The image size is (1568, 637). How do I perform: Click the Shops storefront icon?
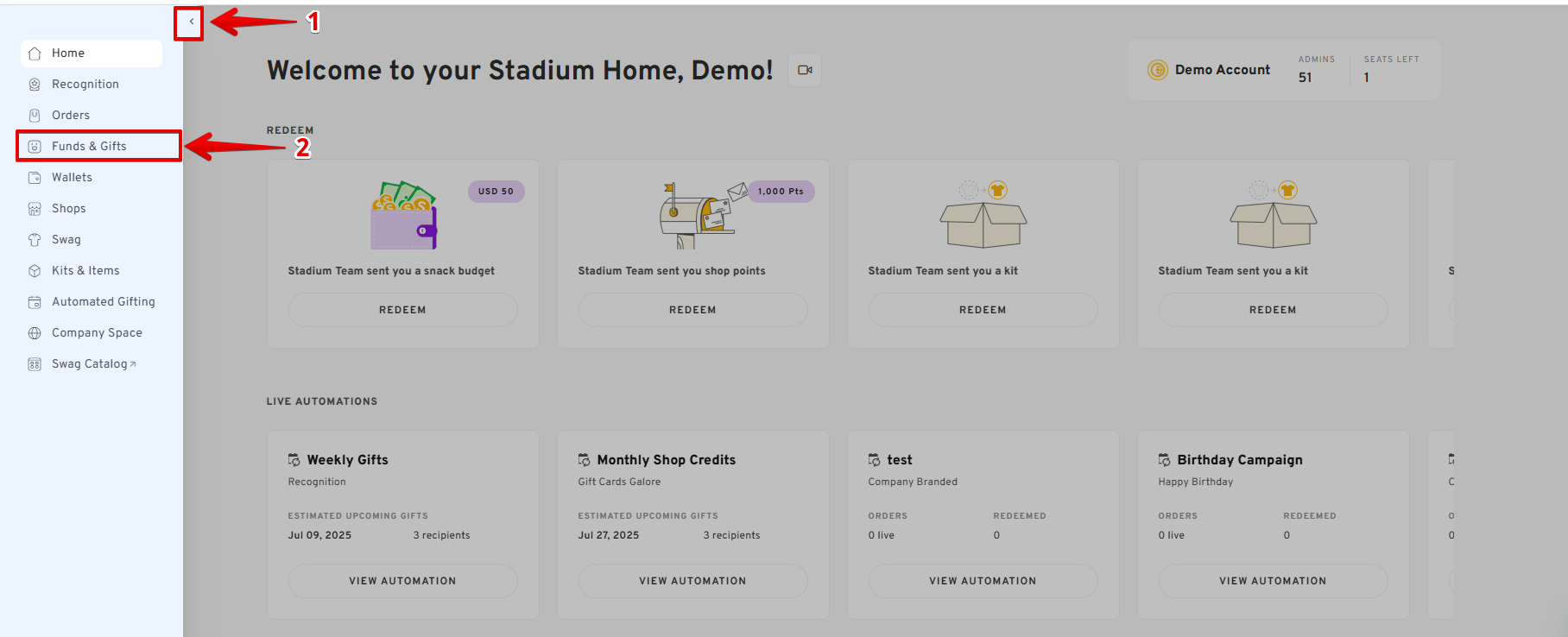[x=35, y=209]
